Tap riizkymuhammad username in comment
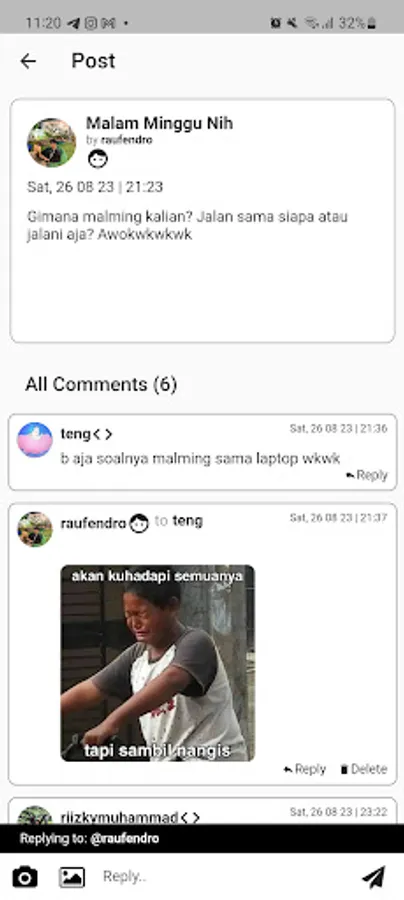This screenshot has width=404, height=900. (119, 818)
